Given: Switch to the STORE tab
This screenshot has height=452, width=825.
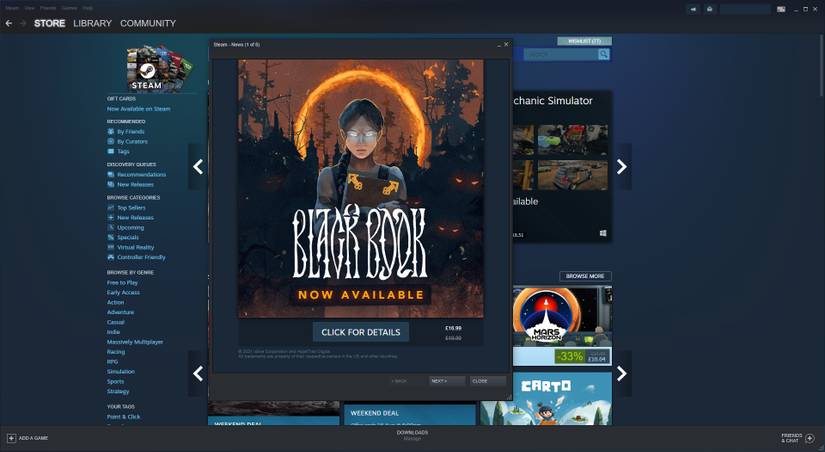Looking at the screenshot, I should (49, 23).
